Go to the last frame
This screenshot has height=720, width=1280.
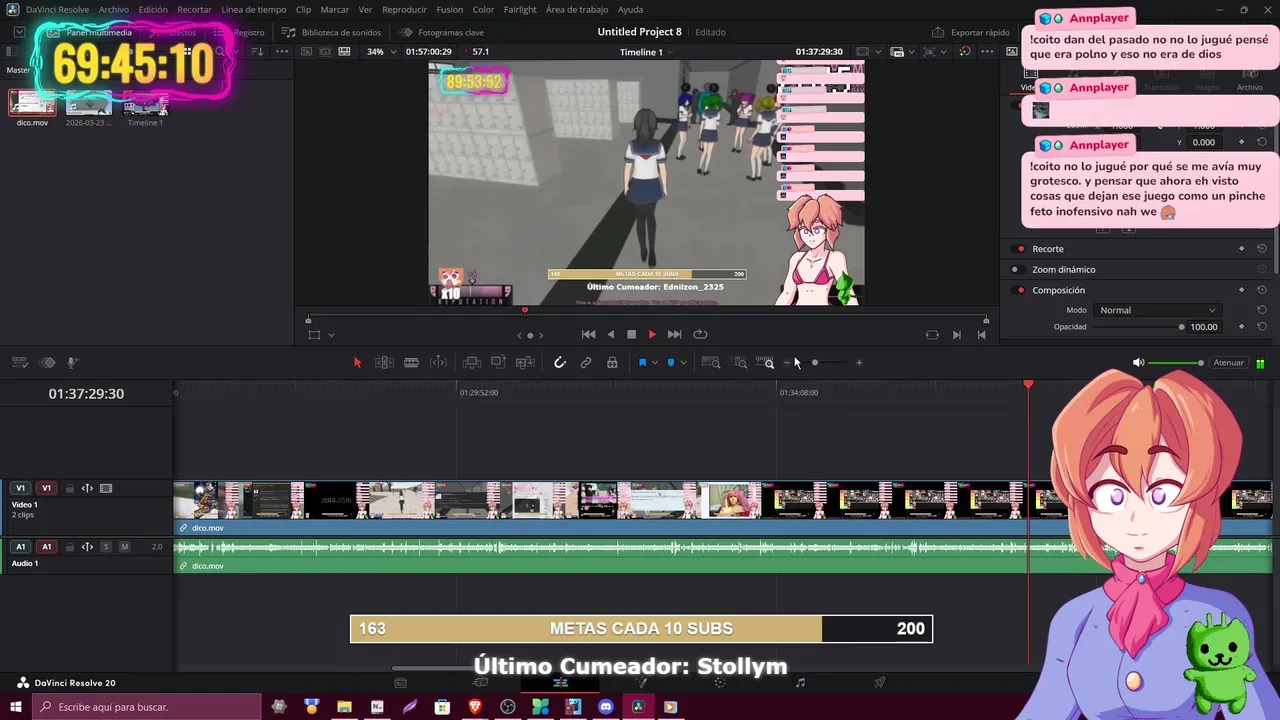coord(674,335)
